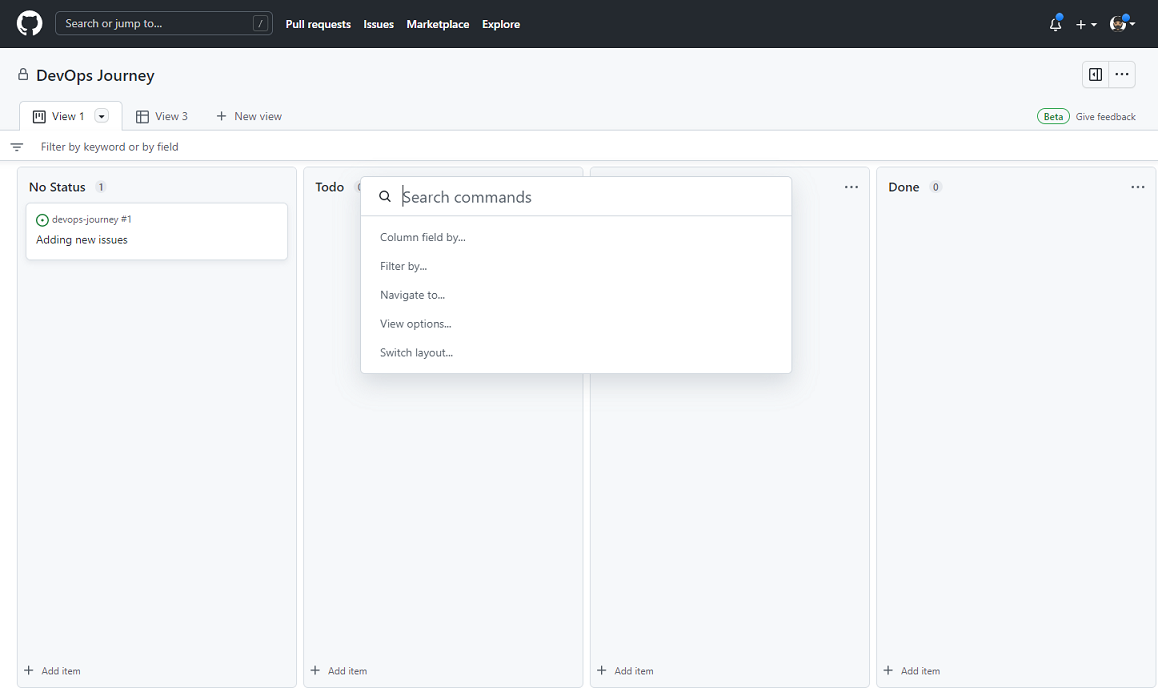This screenshot has width=1158, height=692.
Task: Focus the Search or jump to box
Action: point(163,24)
